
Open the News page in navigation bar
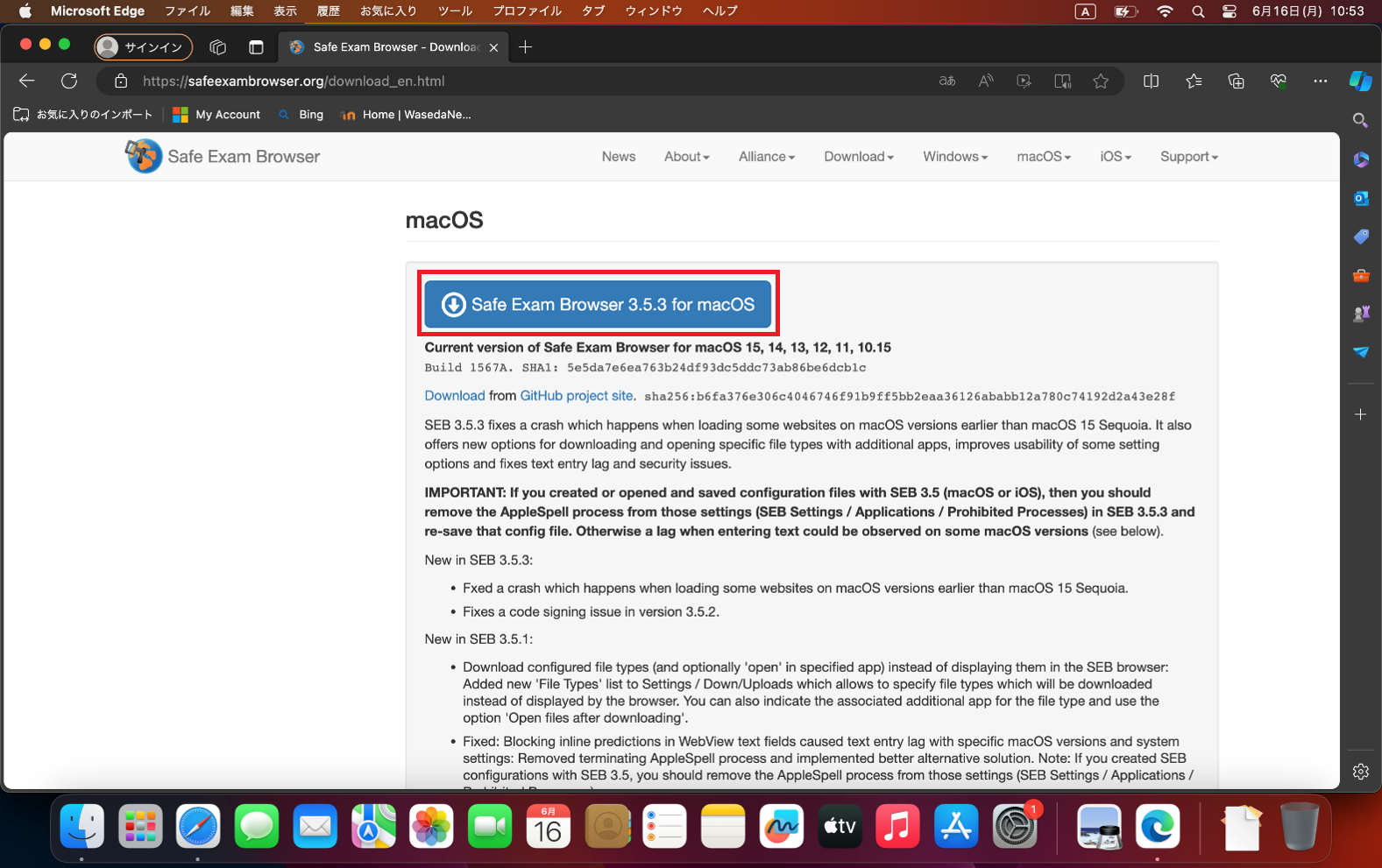(x=618, y=157)
